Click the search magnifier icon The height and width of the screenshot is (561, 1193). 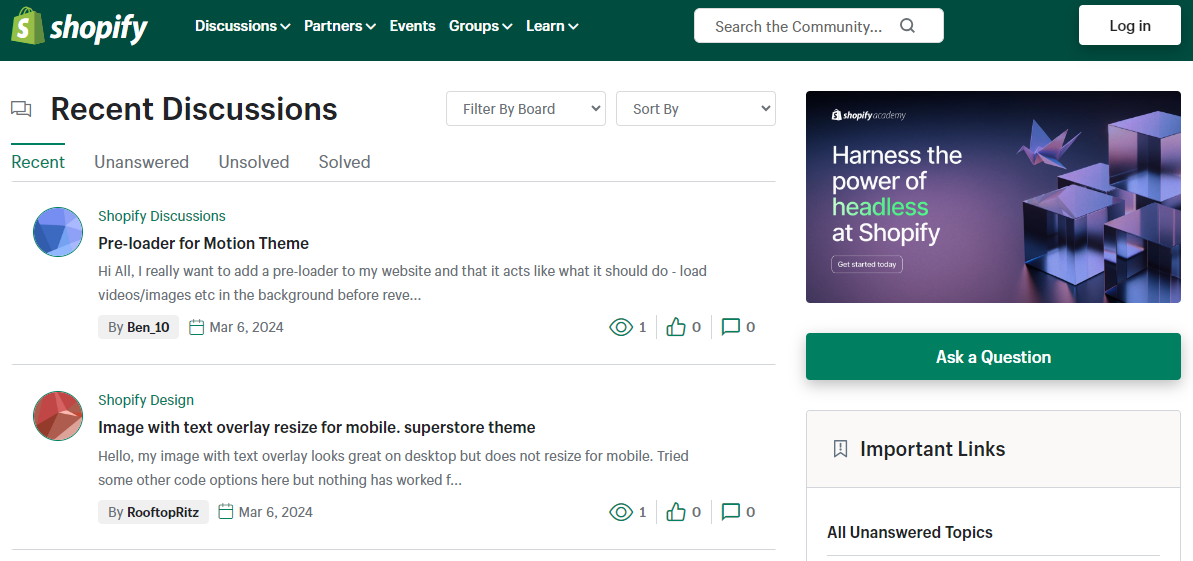point(907,26)
